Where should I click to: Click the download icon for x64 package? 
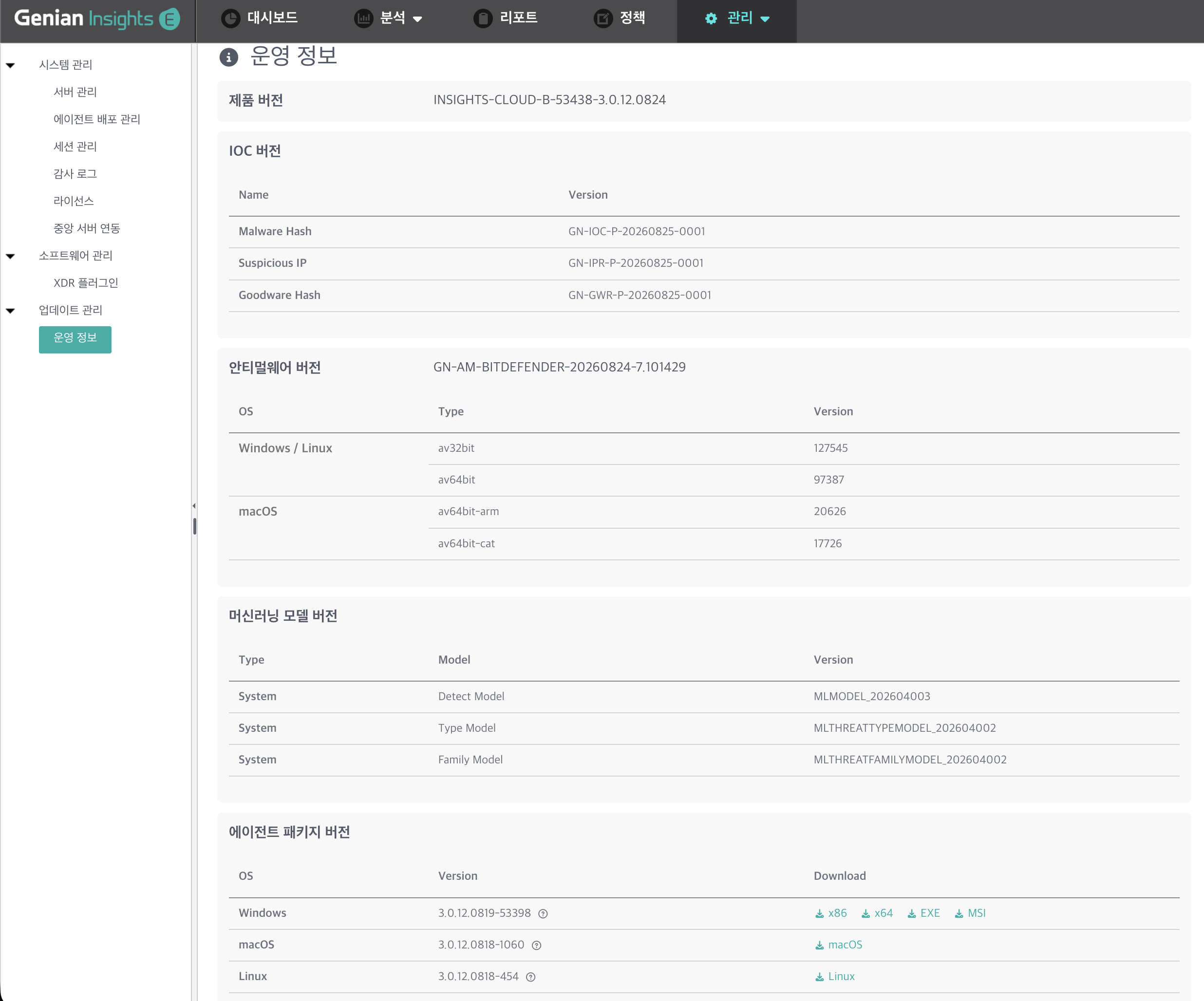(x=865, y=914)
